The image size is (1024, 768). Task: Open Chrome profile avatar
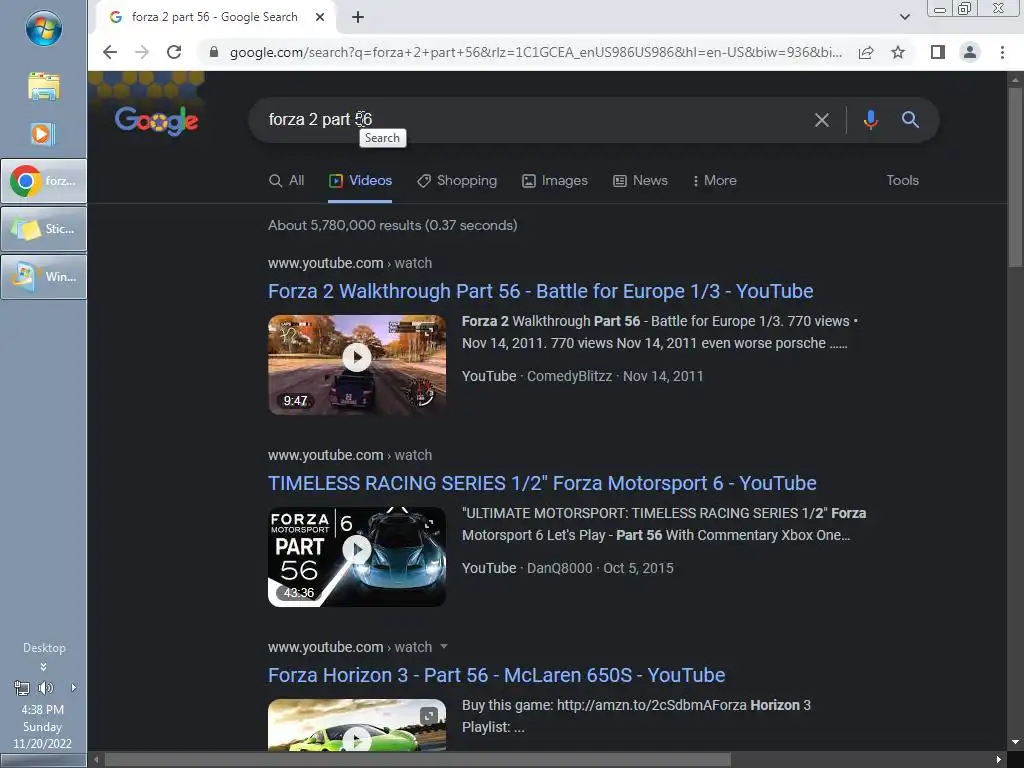point(970,52)
